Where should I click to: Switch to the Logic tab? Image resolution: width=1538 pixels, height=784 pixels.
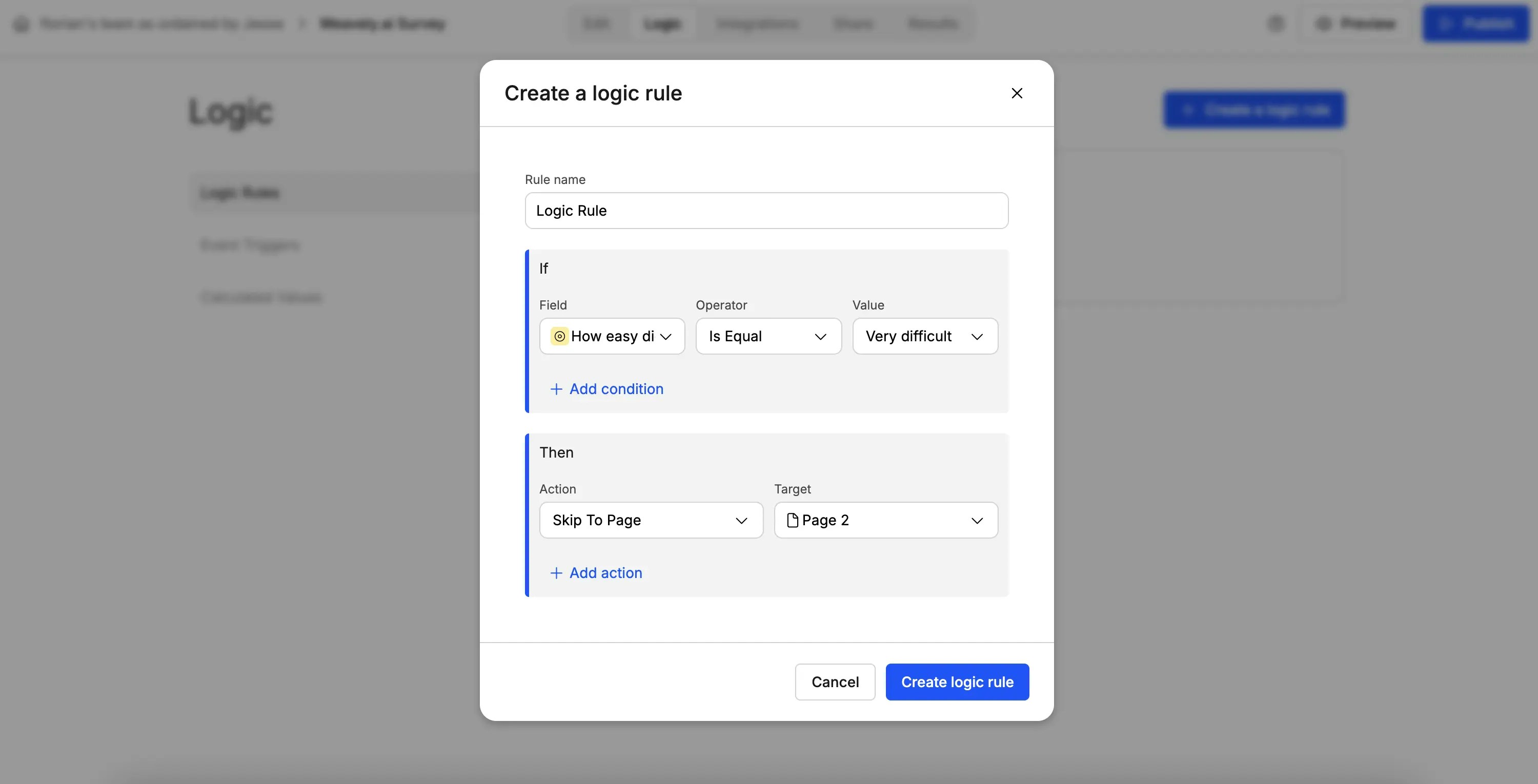coord(663,24)
